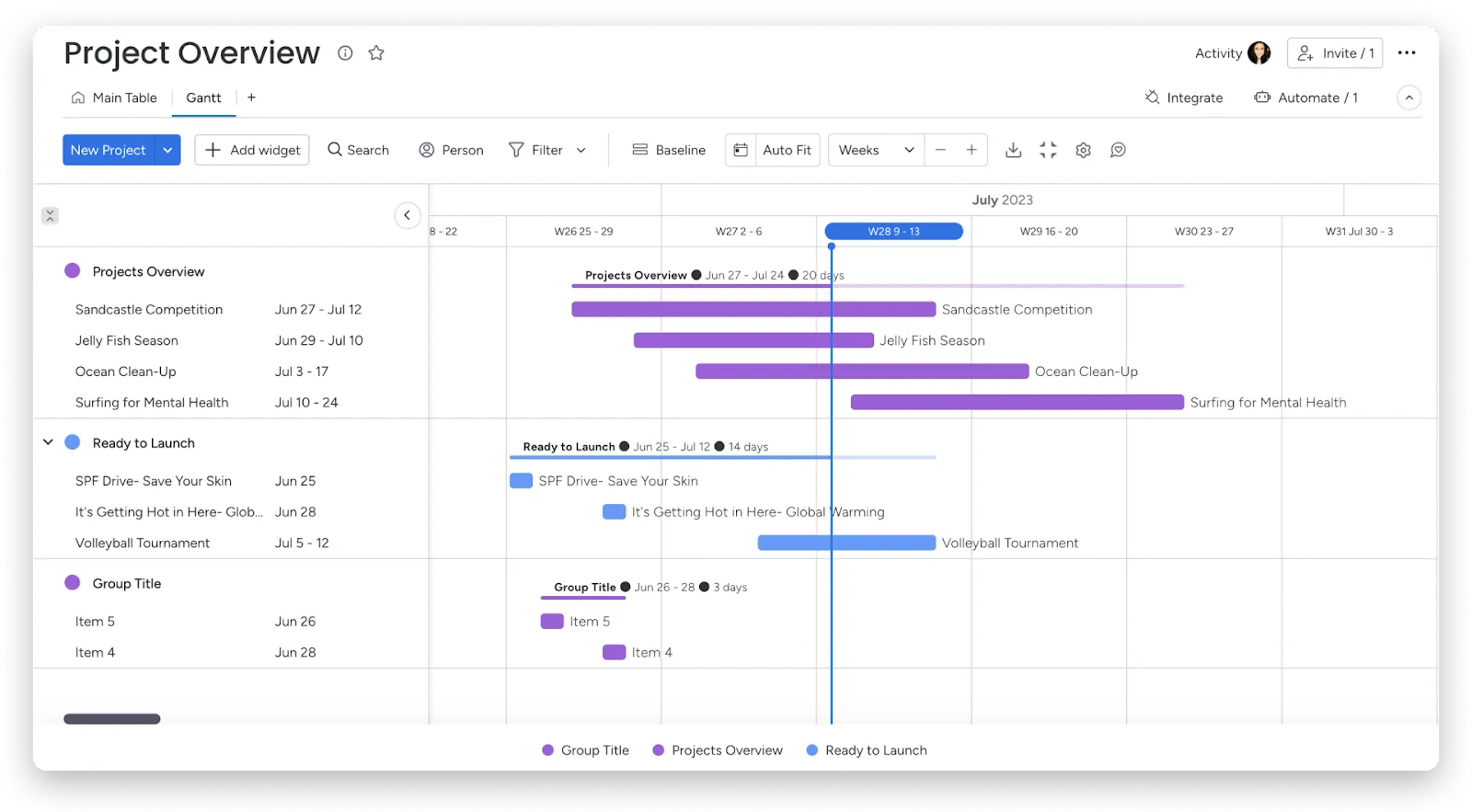Open the New Project dropdown arrow
Image resolution: width=1472 pixels, height=812 pixels.
[167, 150]
